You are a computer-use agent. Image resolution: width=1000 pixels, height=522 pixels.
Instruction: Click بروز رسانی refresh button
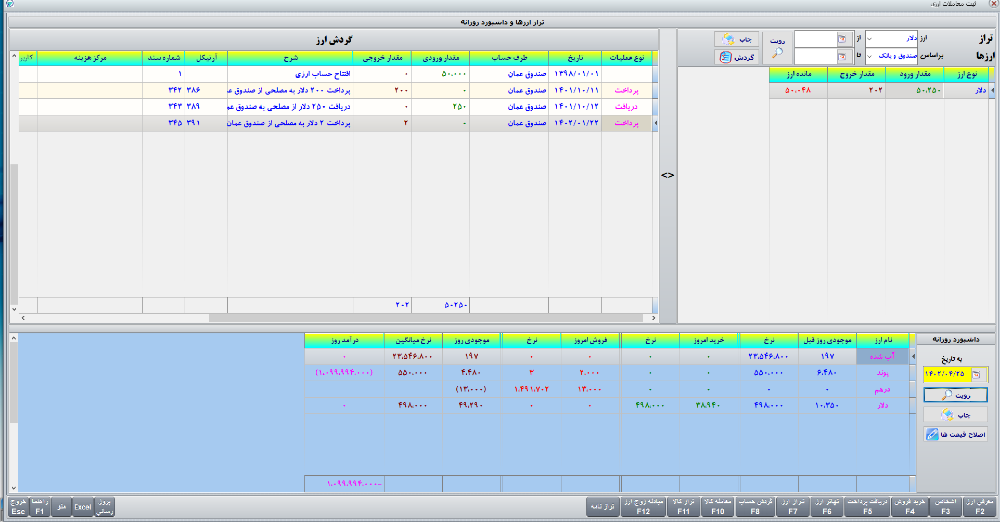(105, 507)
